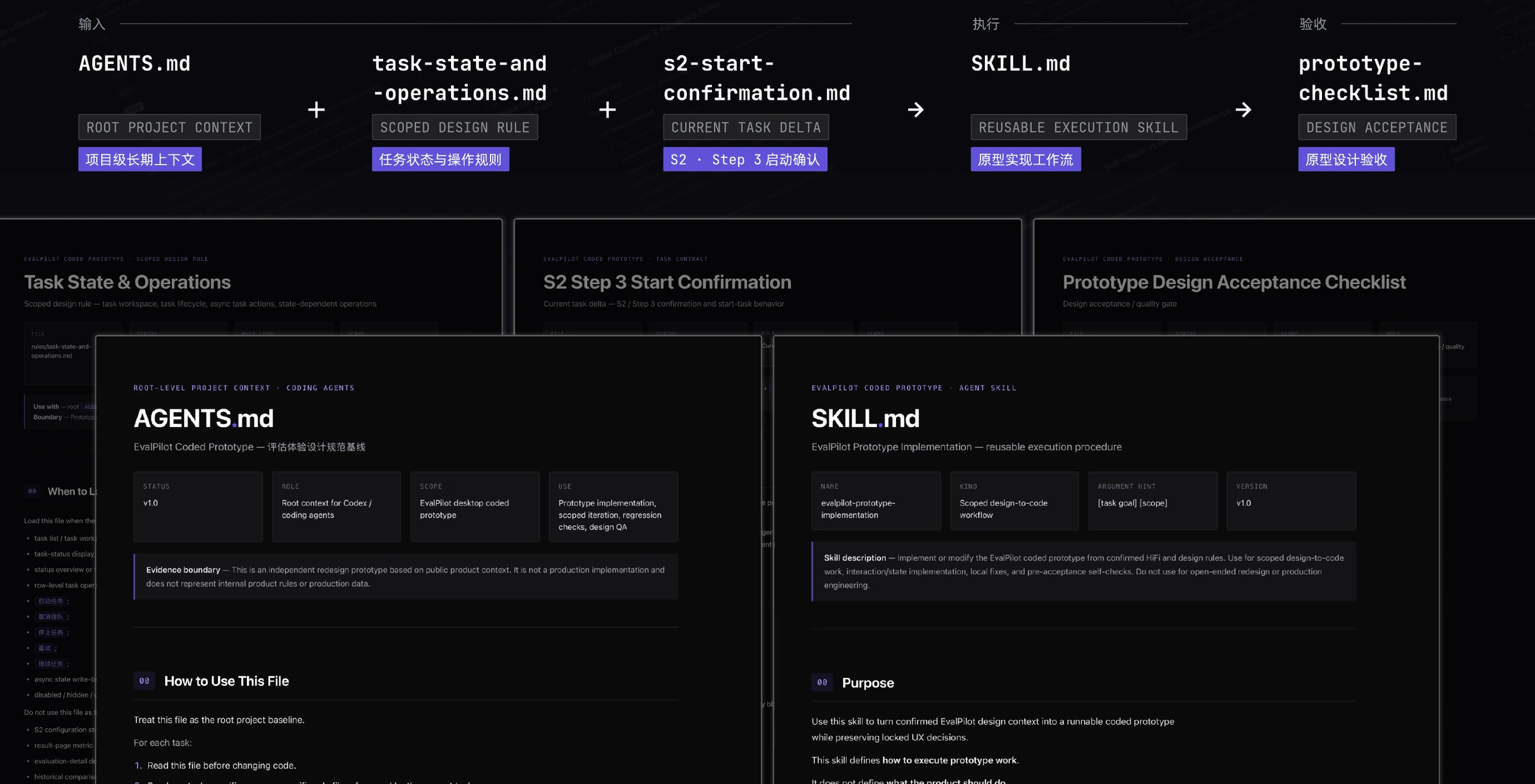Image resolution: width=1535 pixels, height=784 pixels.
Task: Select the SCOPED DESIGN RULE tag
Action: (x=455, y=127)
